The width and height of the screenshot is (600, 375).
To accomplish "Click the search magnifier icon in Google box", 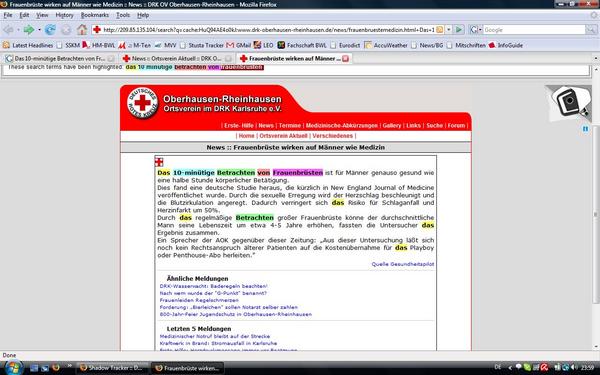I will point(591,29).
